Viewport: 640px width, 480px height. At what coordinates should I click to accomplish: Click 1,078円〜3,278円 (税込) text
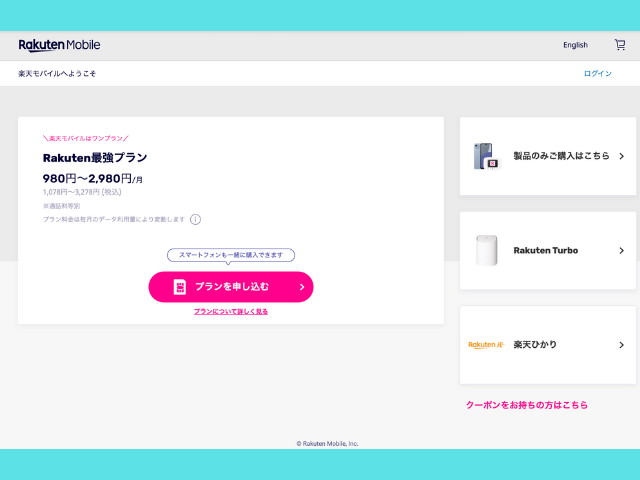click(x=82, y=192)
